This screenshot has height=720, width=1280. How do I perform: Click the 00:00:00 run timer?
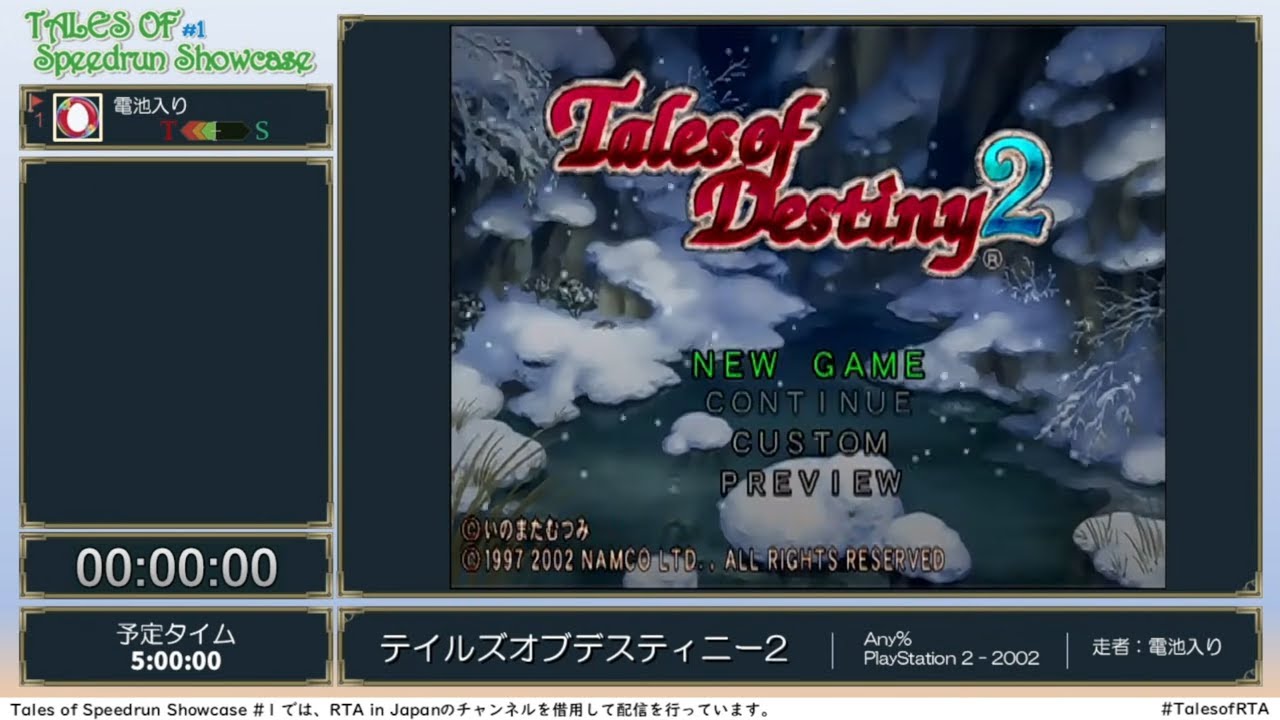pyautogui.click(x=176, y=568)
